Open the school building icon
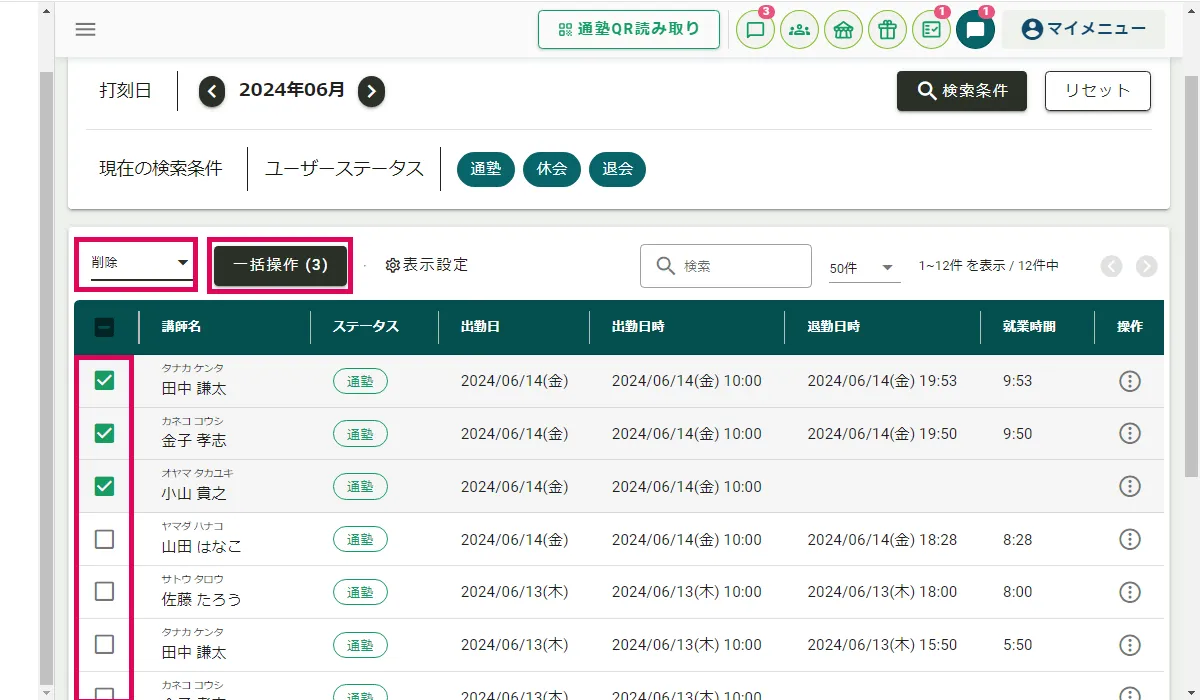The height and width of the screenshot is (700, 1200). pyautogui.click(x=843, y=30)
